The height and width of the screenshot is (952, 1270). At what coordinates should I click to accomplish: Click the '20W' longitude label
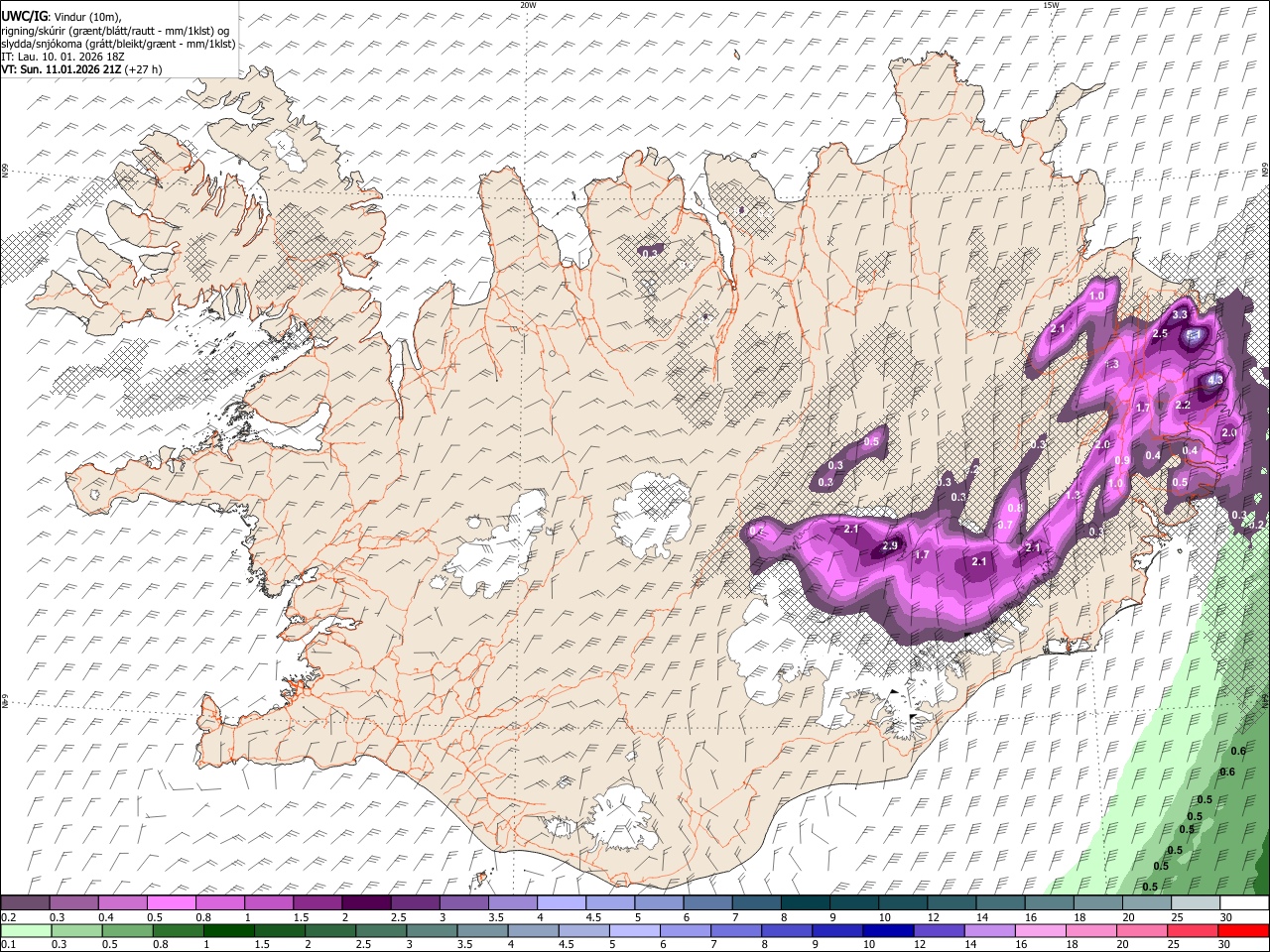click(528, 5)
